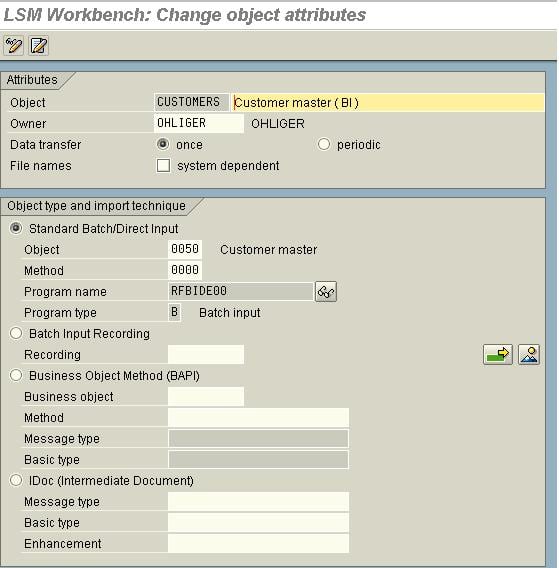This screenshot has height=568, width=559.
Task: Click the 'Enhancement' label
Action: (63, 544)
